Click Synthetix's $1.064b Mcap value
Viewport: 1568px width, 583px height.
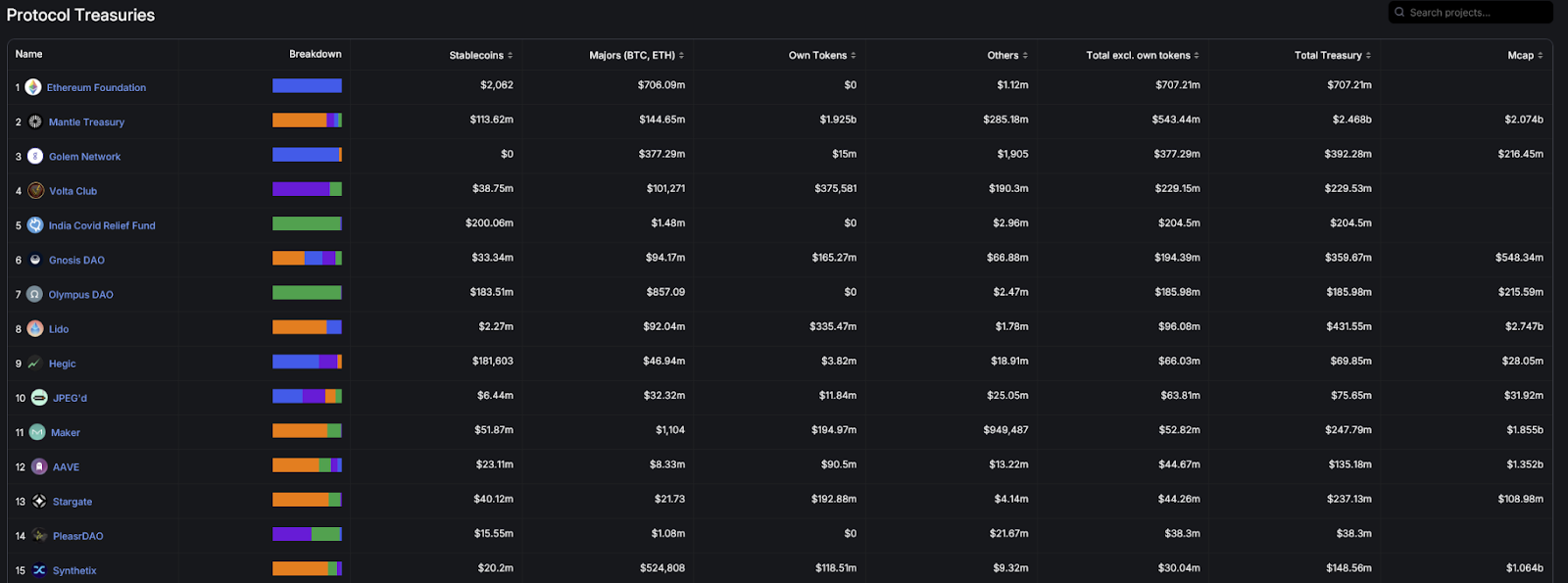pyautogui.click(x=1525, y=568)
